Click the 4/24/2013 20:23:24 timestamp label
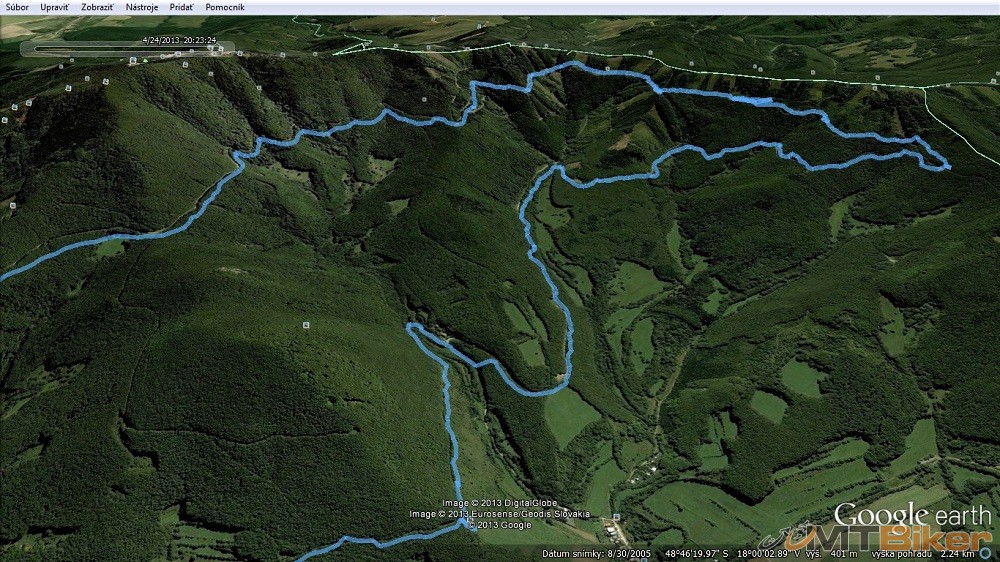 click(x=180, y=40)
